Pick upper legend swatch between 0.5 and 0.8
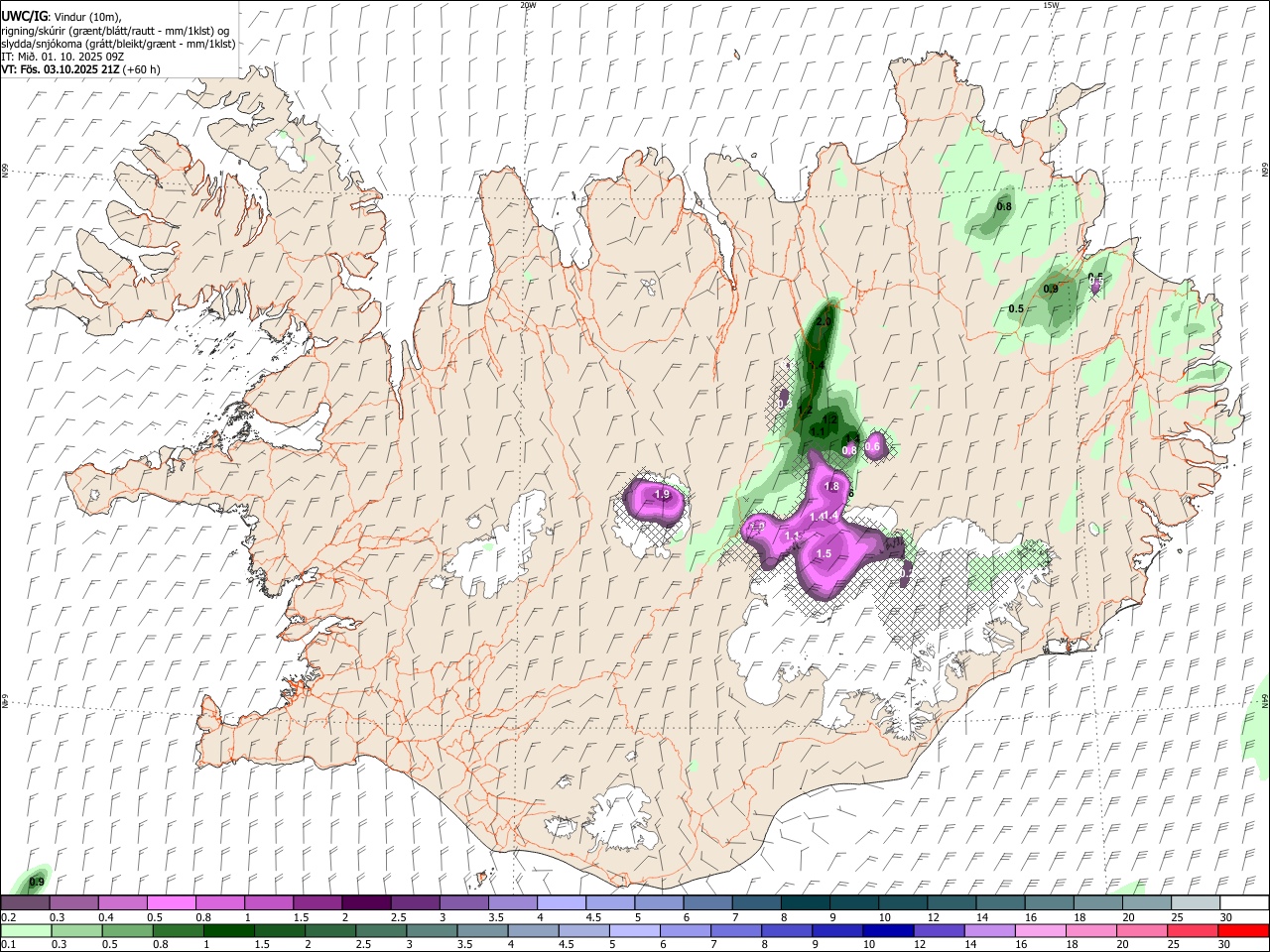Screen dimensions: 1270x952 [171, 902]
